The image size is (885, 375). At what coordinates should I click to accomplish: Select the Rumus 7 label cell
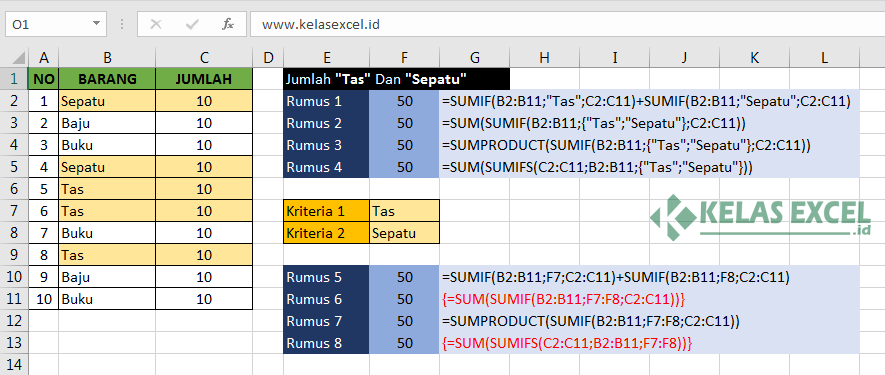326,321
